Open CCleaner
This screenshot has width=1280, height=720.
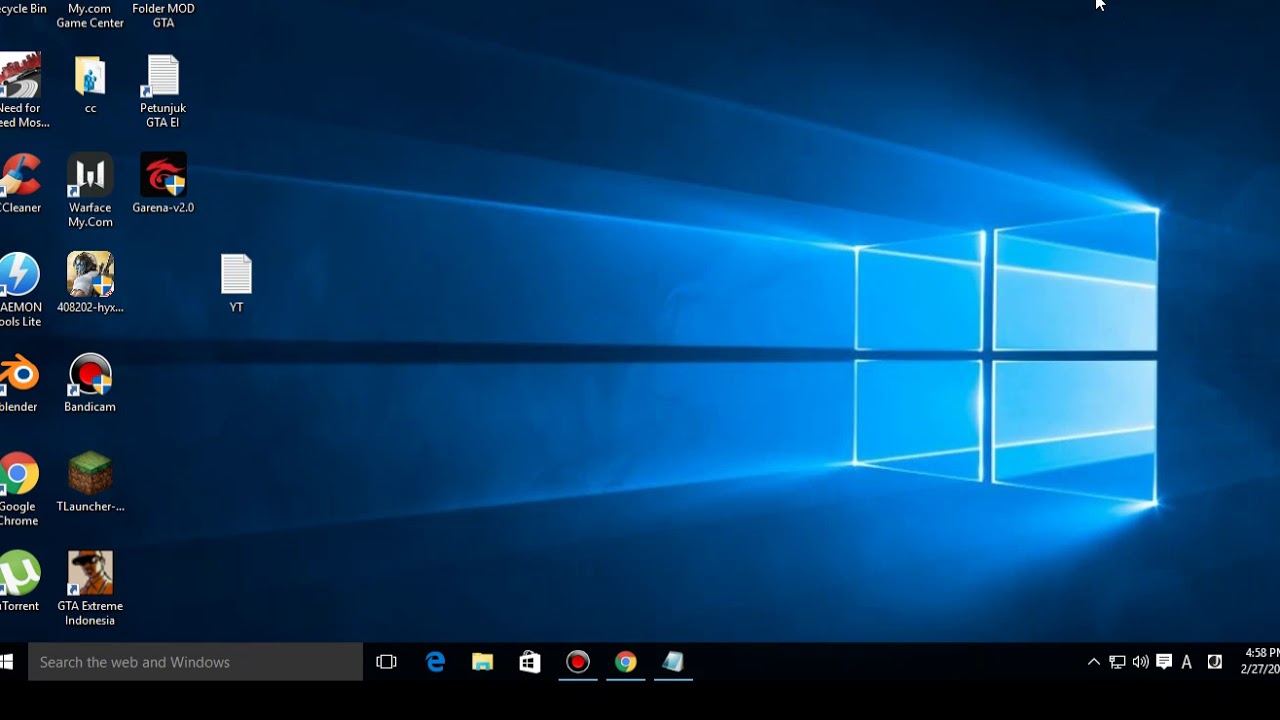point(18,175)
